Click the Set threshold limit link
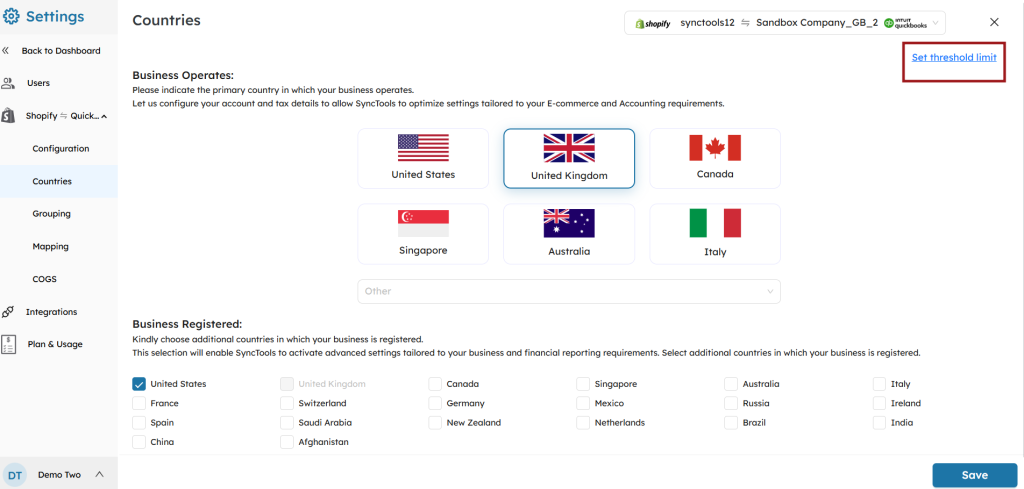 (x=953, y=58)
